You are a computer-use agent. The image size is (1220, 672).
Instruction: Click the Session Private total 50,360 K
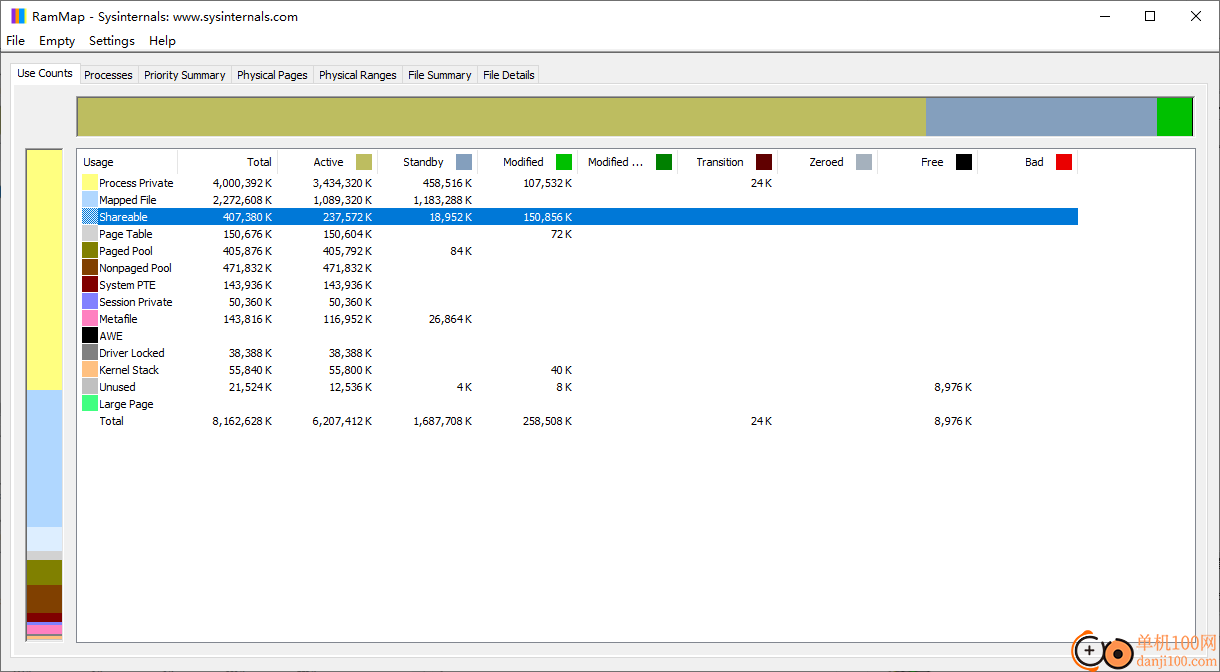tap(250, 302)
